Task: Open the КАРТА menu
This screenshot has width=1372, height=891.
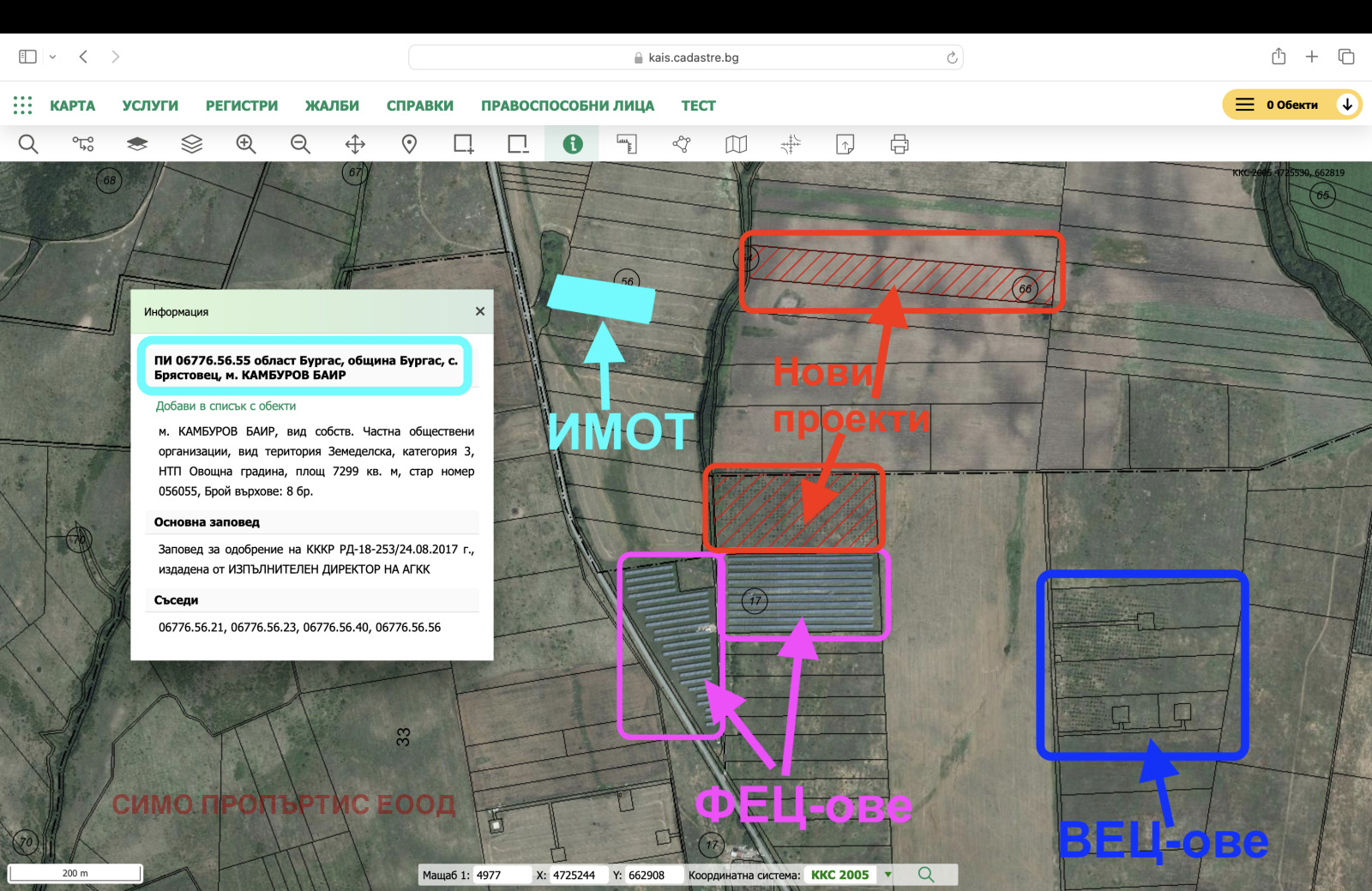Action: click(73, 105)
